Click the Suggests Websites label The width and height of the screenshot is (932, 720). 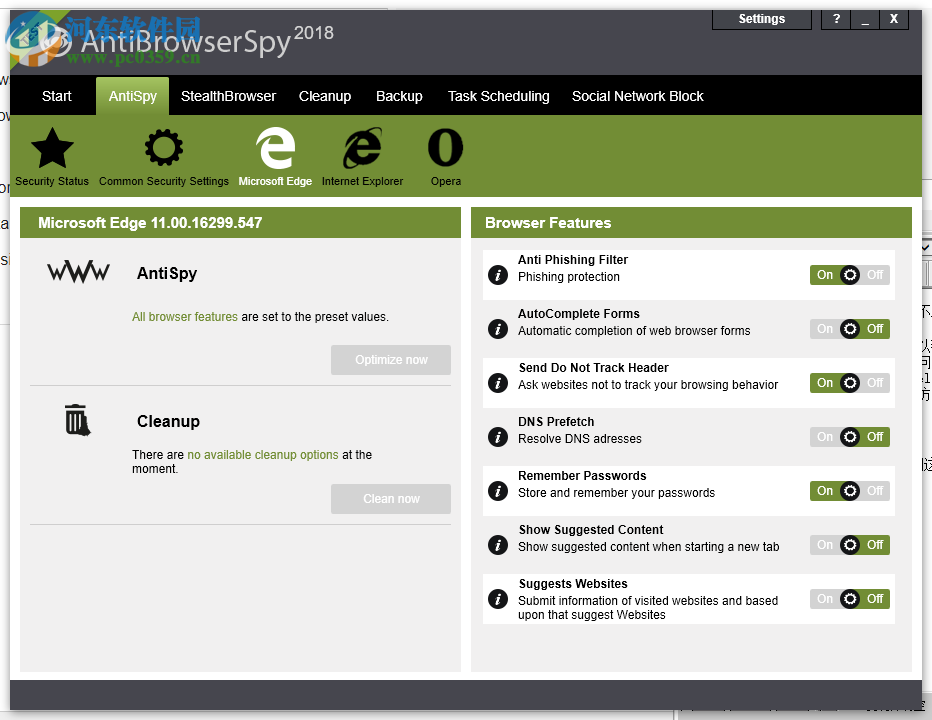pos(573,584)
